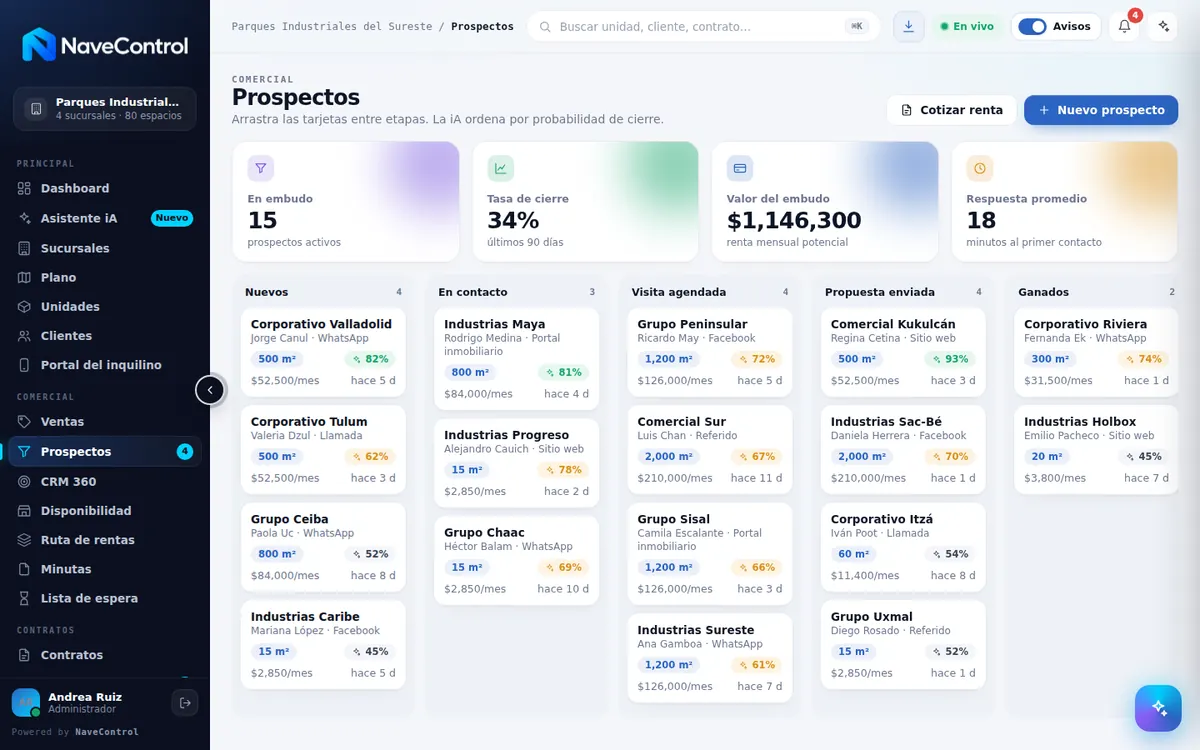Click the Disponibilidad calendar icon

pos(25,511)
